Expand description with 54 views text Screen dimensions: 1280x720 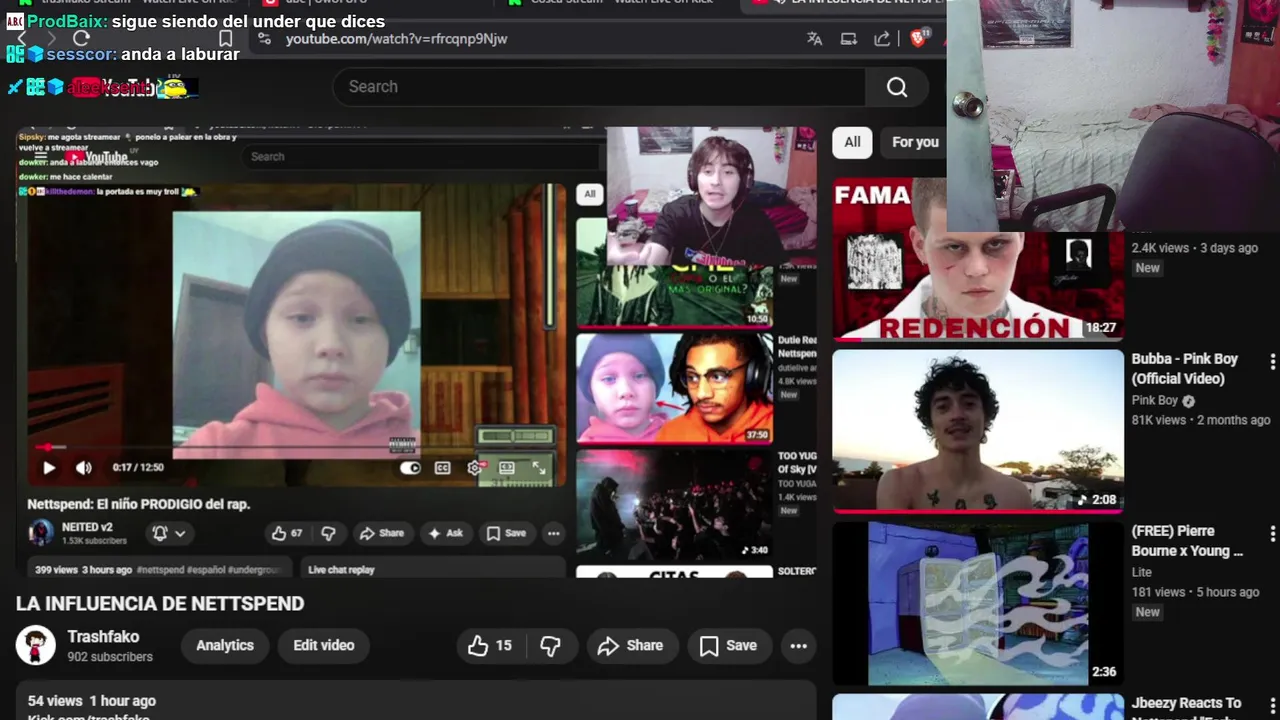[x=416, y=701]
